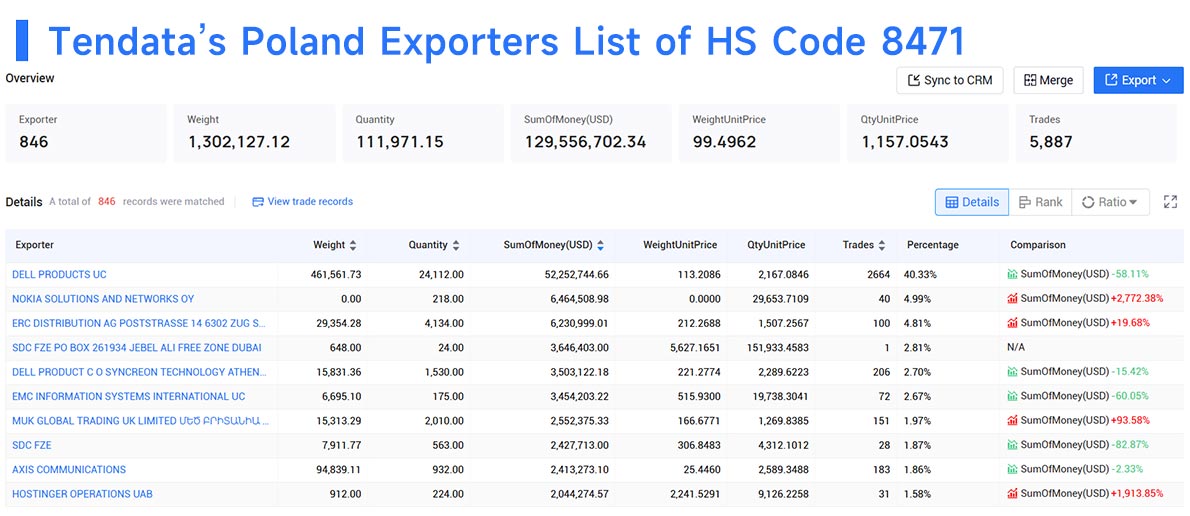Click the 4,134.00 quantity cell
1190x516 pixels.
coord(442,323)
